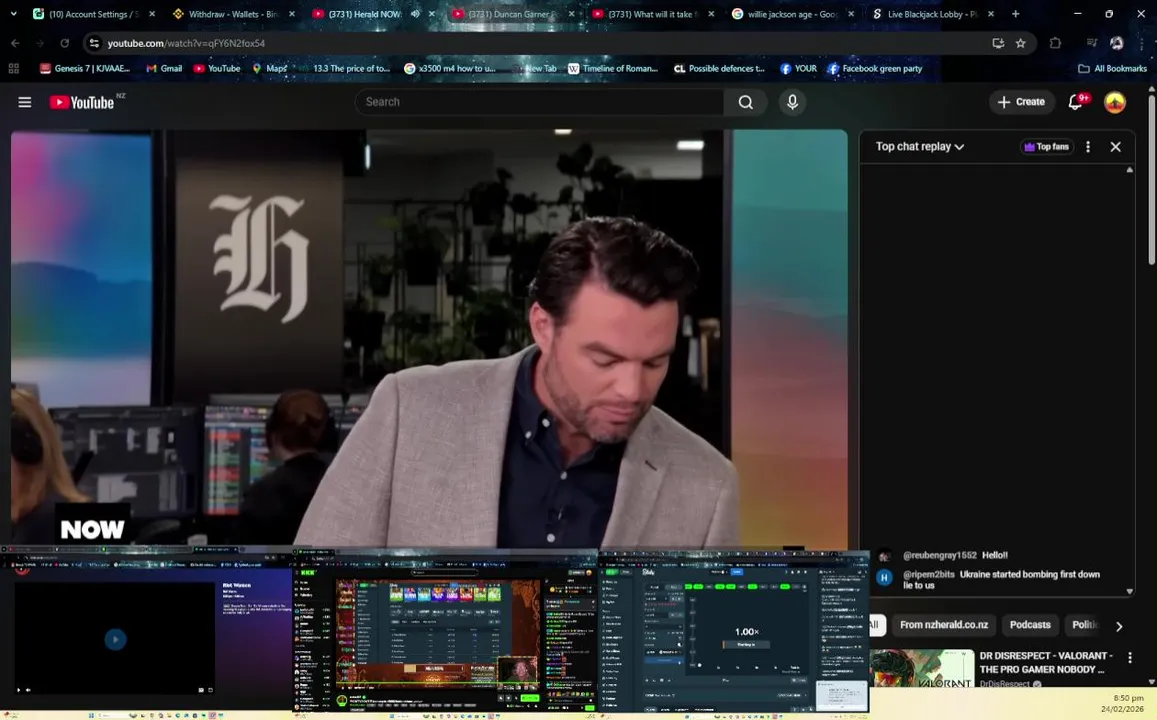Show more topic chips with right arrow

pyautogui.click(x=1119, y=626)
